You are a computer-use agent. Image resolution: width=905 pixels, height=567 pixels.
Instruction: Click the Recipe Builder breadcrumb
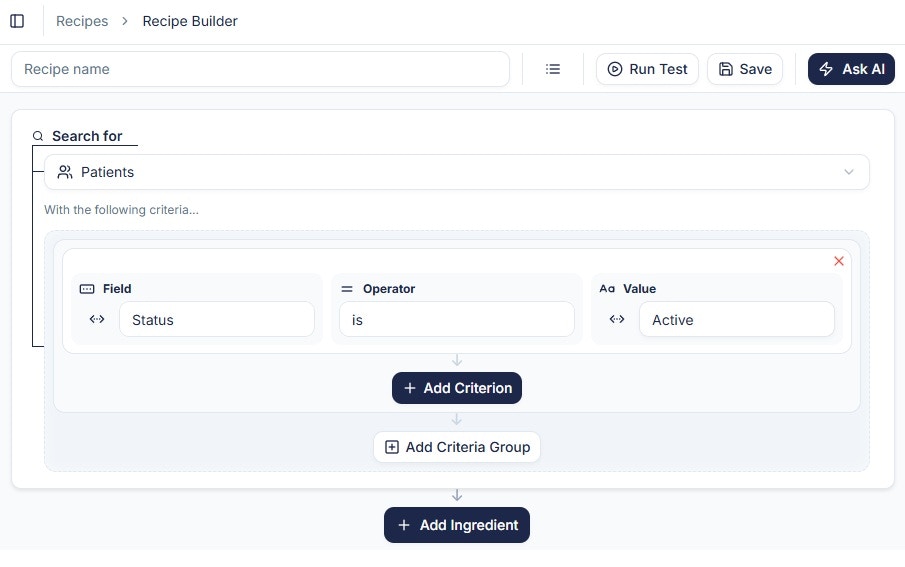tap(190, 21)
